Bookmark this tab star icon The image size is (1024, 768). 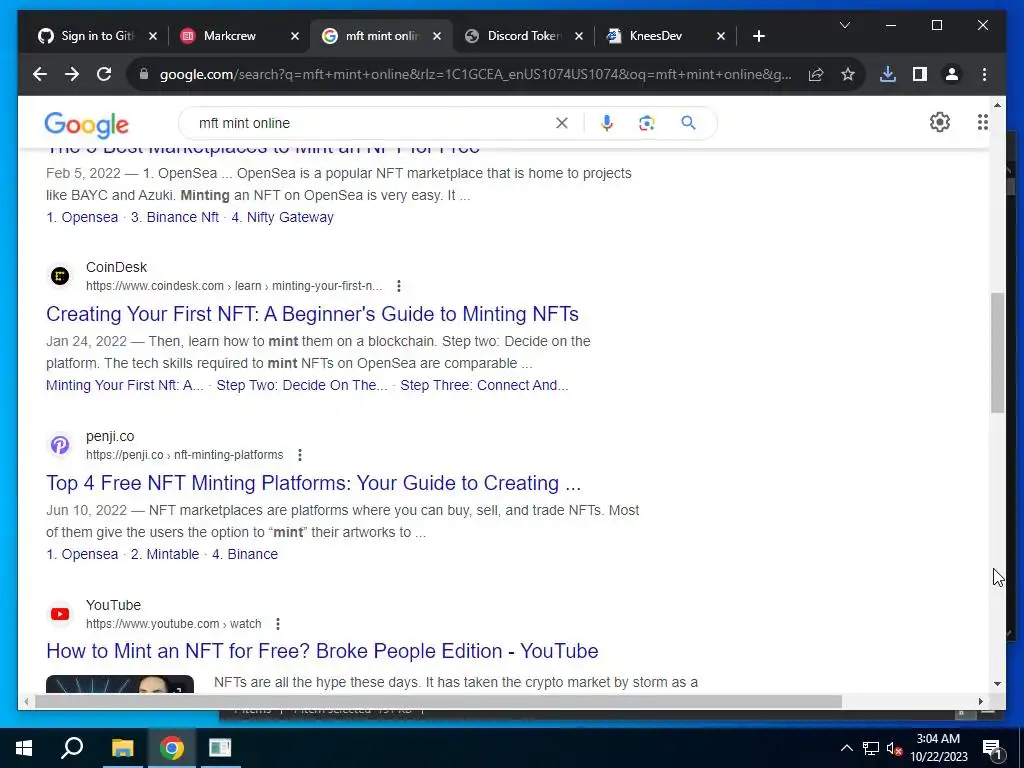(848, 74)
